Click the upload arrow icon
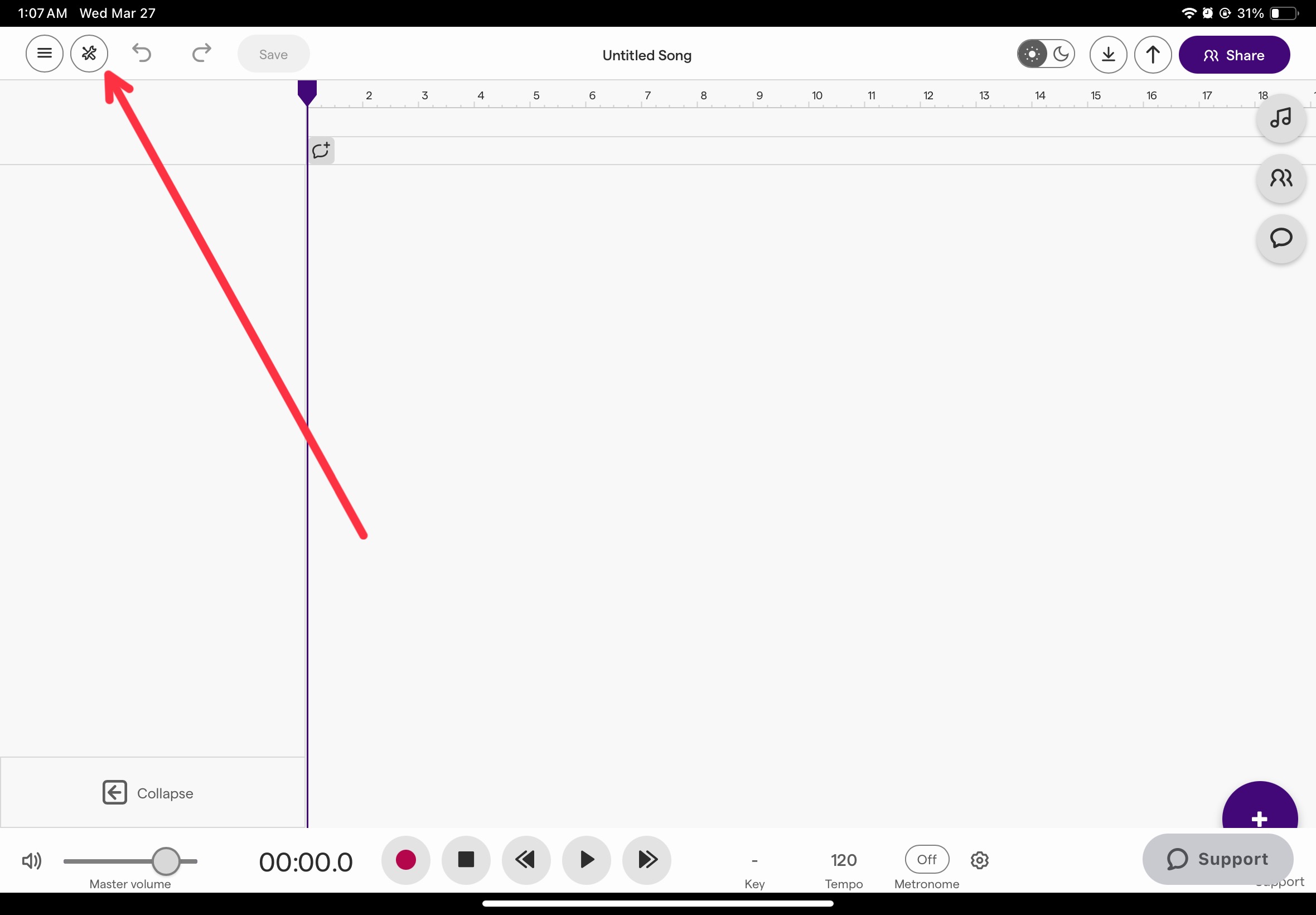 1153,55
